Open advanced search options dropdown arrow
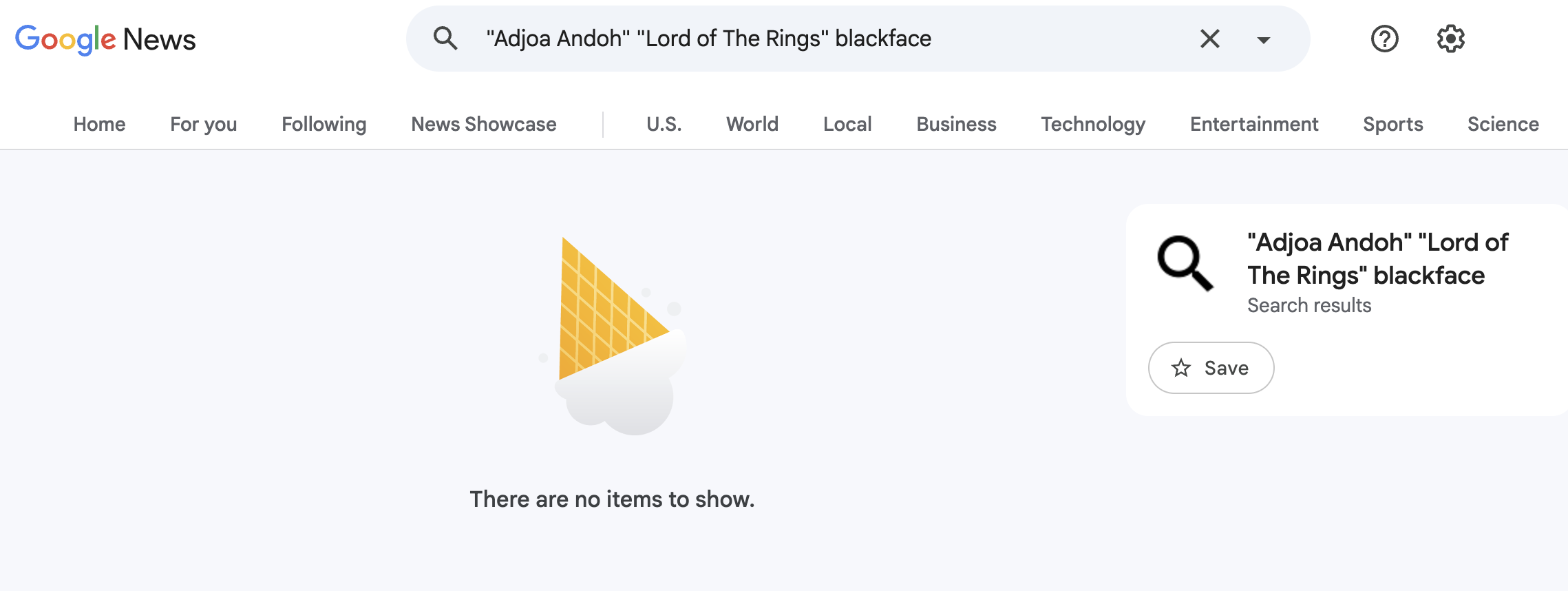The height and width of the screenshot is (591, 1568). click(1263, 40)
